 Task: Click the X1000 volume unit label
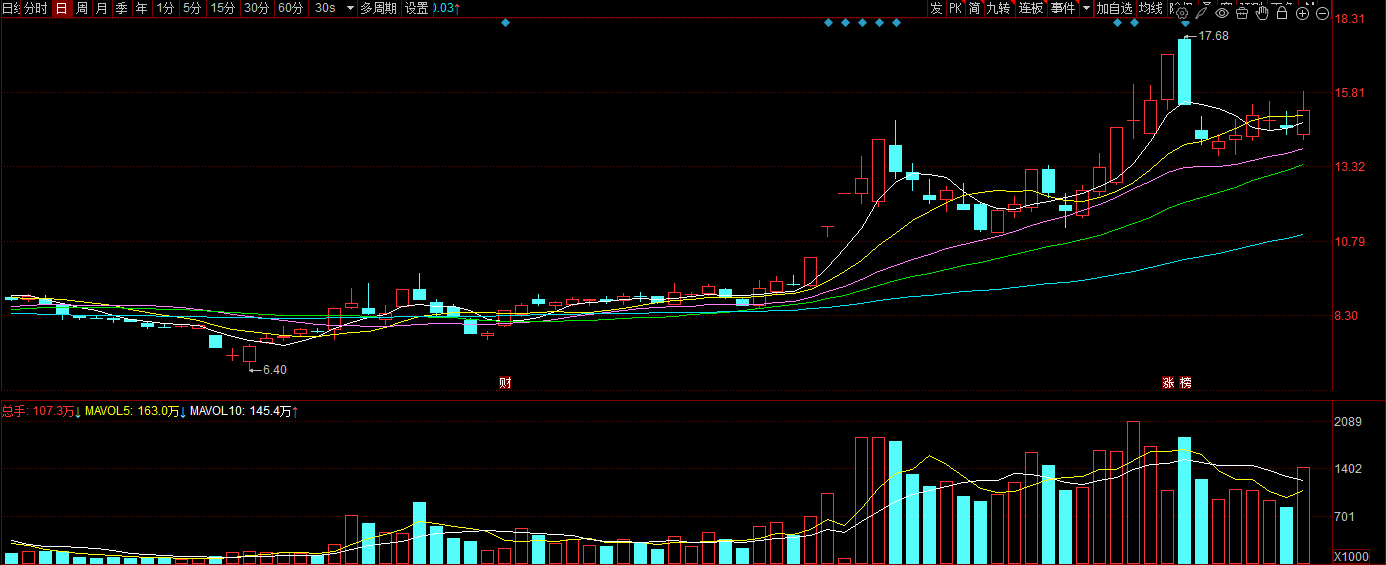(x=1351, y=556)
